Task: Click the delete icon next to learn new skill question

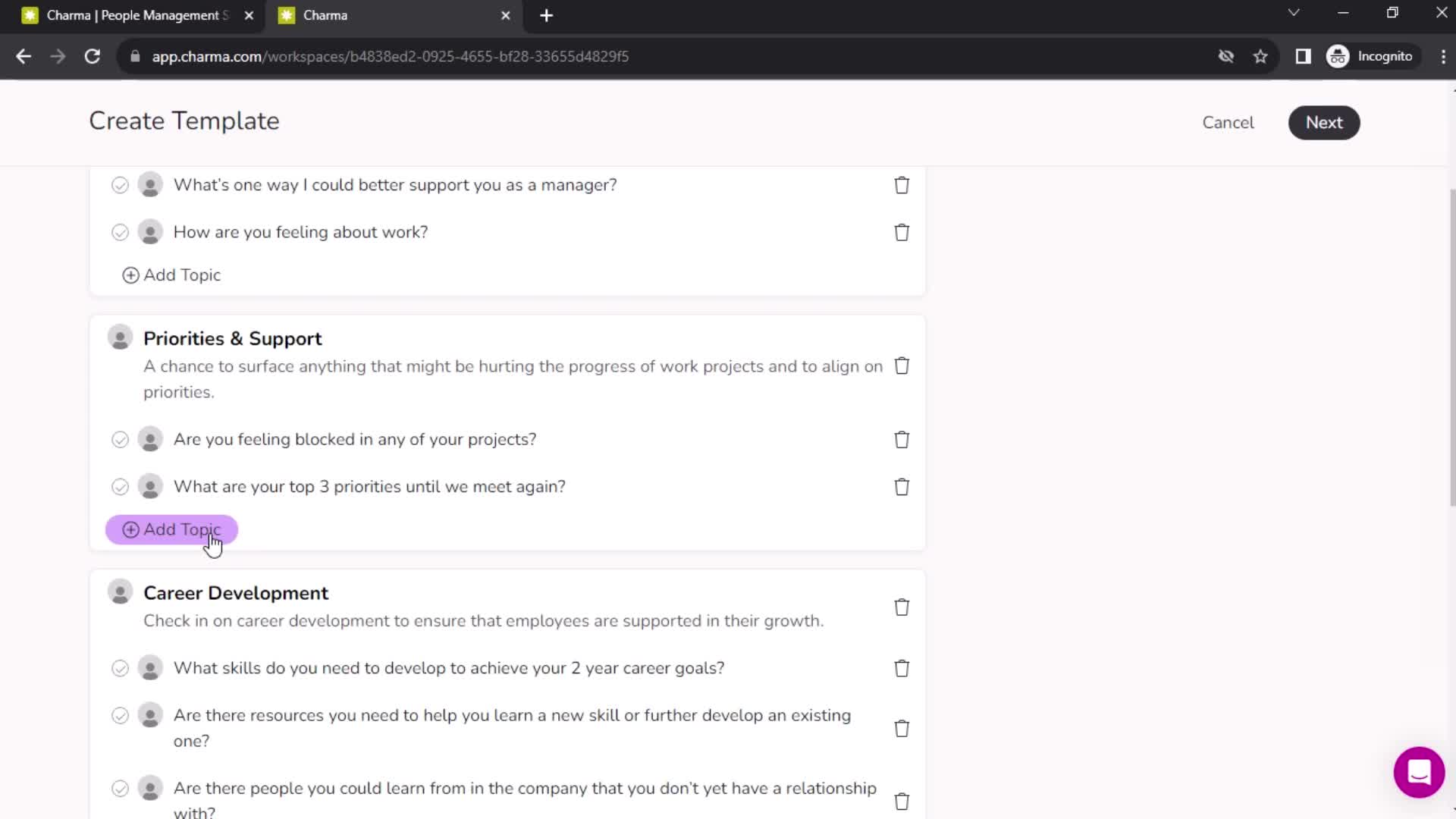Action: tap(901, 728)
